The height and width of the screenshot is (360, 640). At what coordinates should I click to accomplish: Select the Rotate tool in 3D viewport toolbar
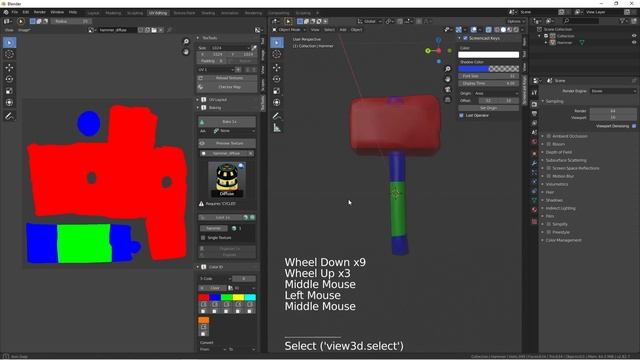(x=277, y=79)
